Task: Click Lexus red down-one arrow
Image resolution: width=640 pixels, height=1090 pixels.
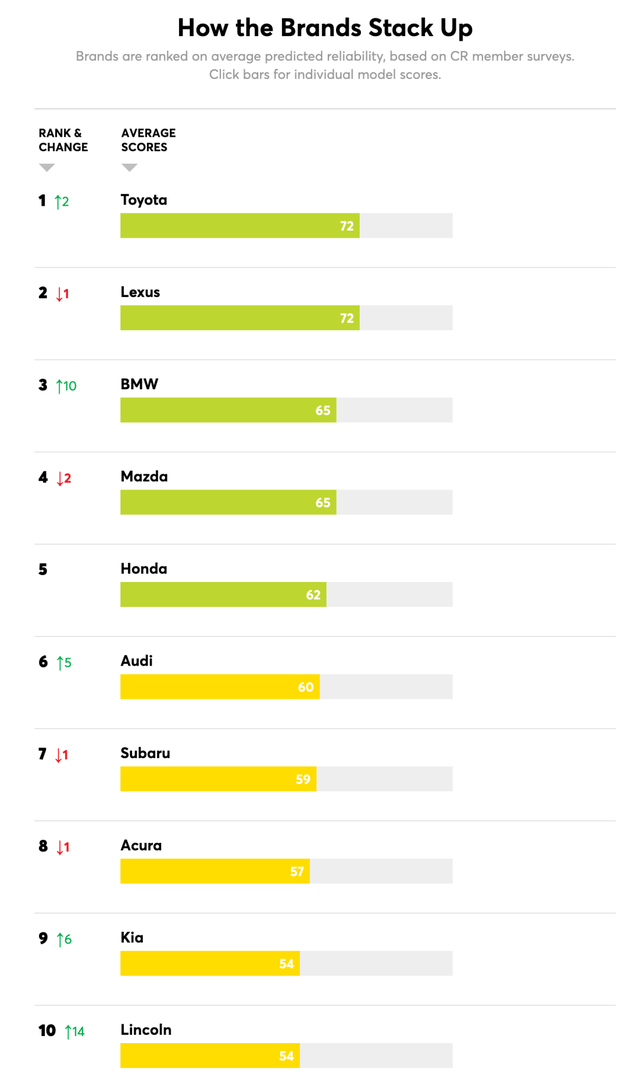Action: (x=62, y=293)
